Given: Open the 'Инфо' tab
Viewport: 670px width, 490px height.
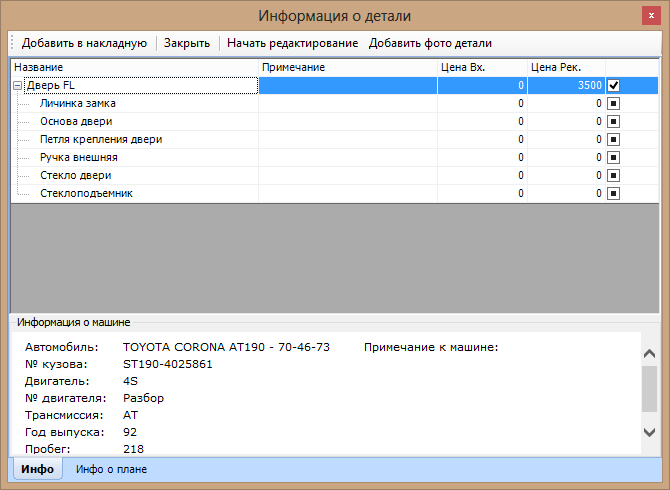Looking at the screenshot, I should click(37, 469).
